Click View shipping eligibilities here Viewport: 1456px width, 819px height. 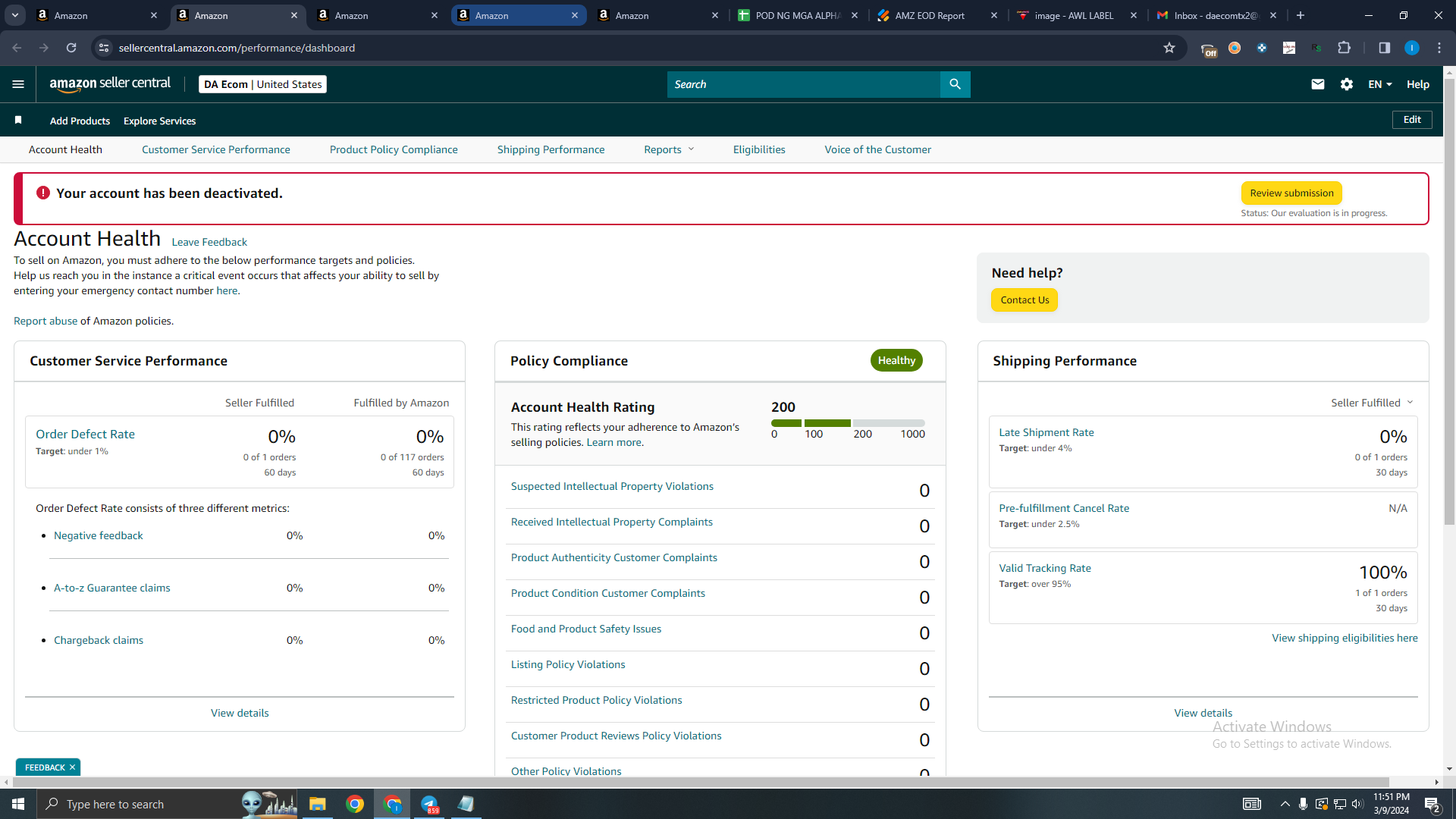(1345, 638)
